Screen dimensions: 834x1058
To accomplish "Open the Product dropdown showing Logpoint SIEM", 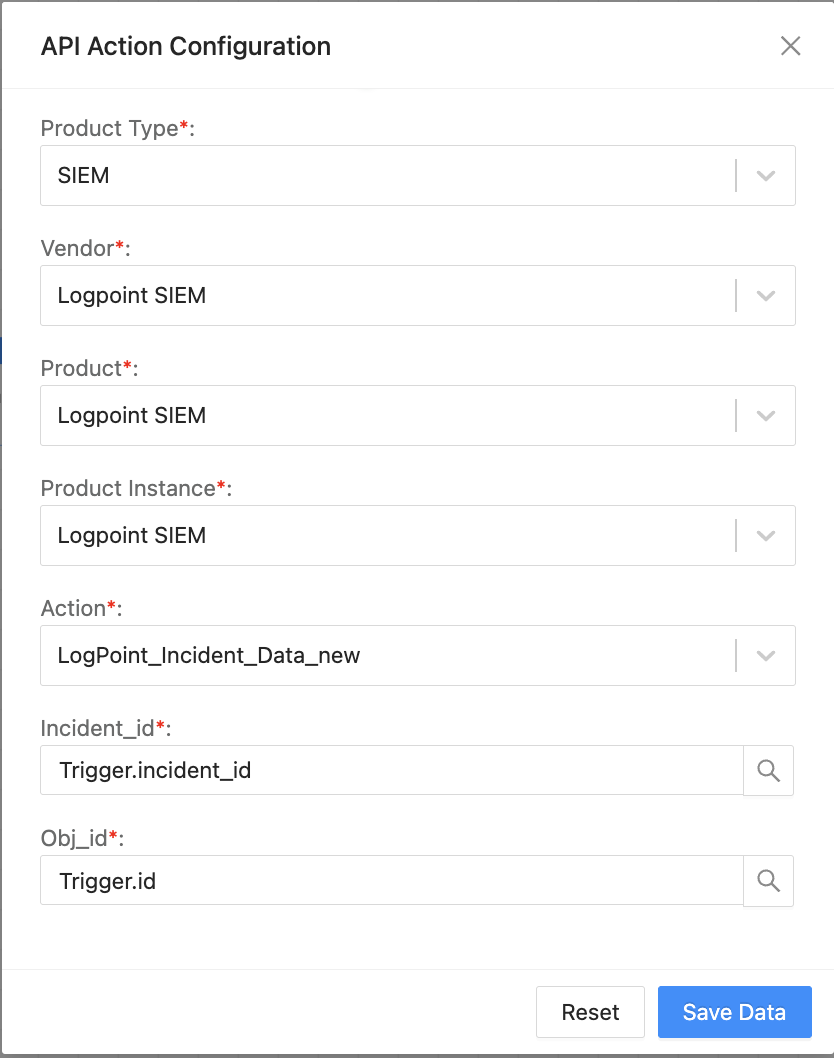I will click(766, 415).
